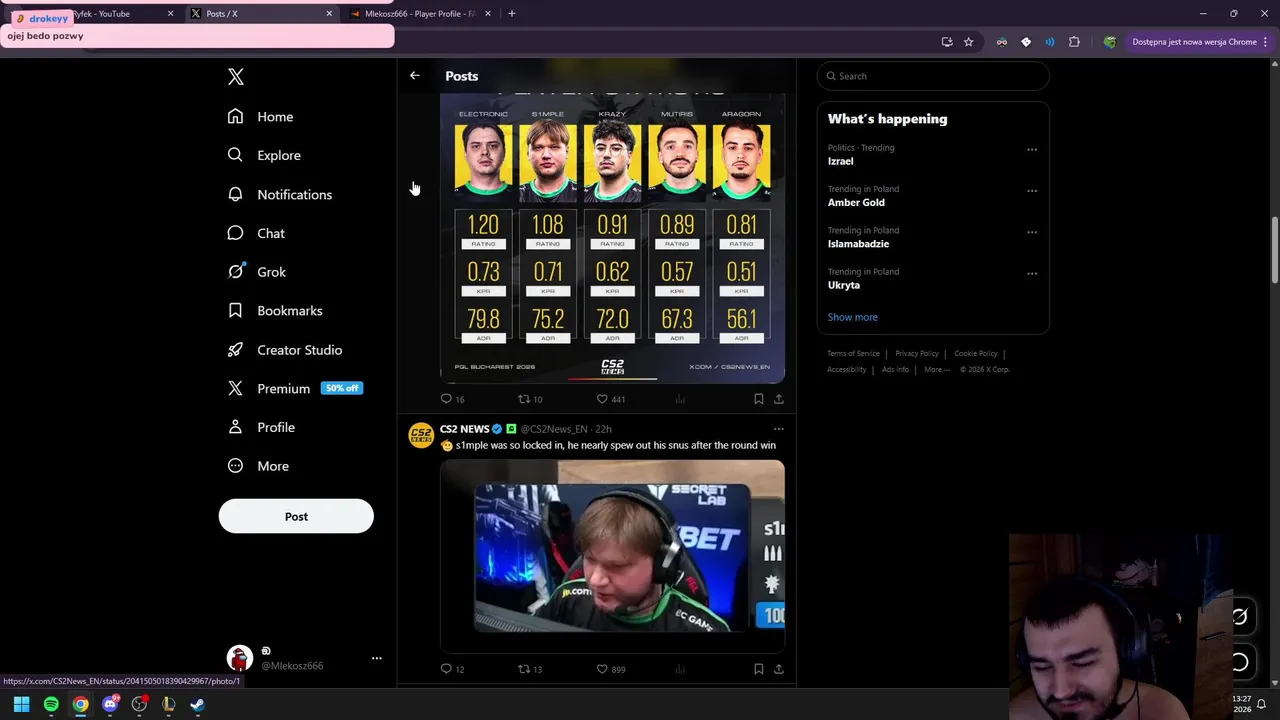Click the CS2 NEWS profile avatar
Image resolution: width=1280 pixels, height=720 pixels.
pyautogui.click(x=421, y=434)
